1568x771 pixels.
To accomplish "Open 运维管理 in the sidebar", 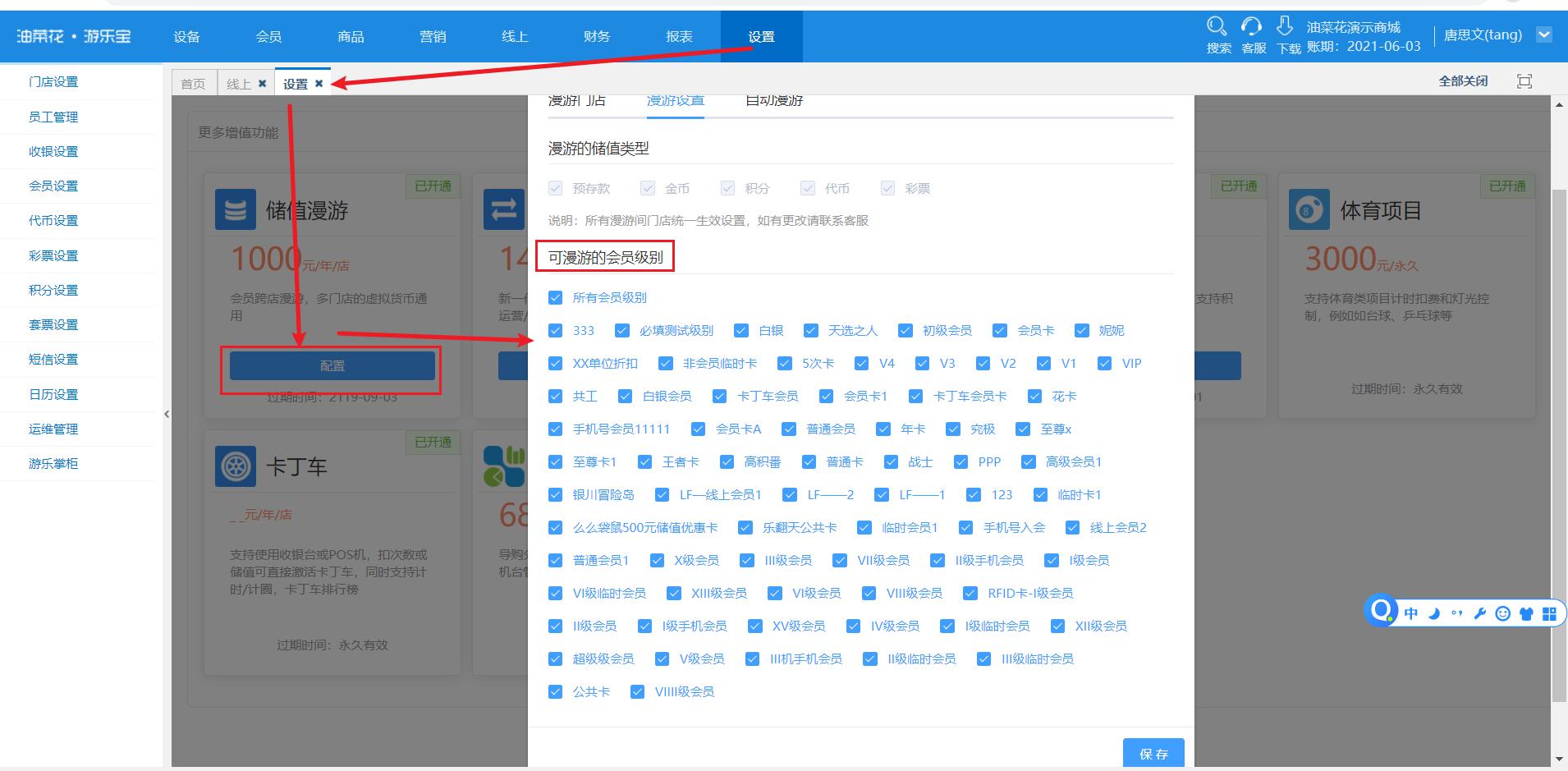I will click(53, 429).
